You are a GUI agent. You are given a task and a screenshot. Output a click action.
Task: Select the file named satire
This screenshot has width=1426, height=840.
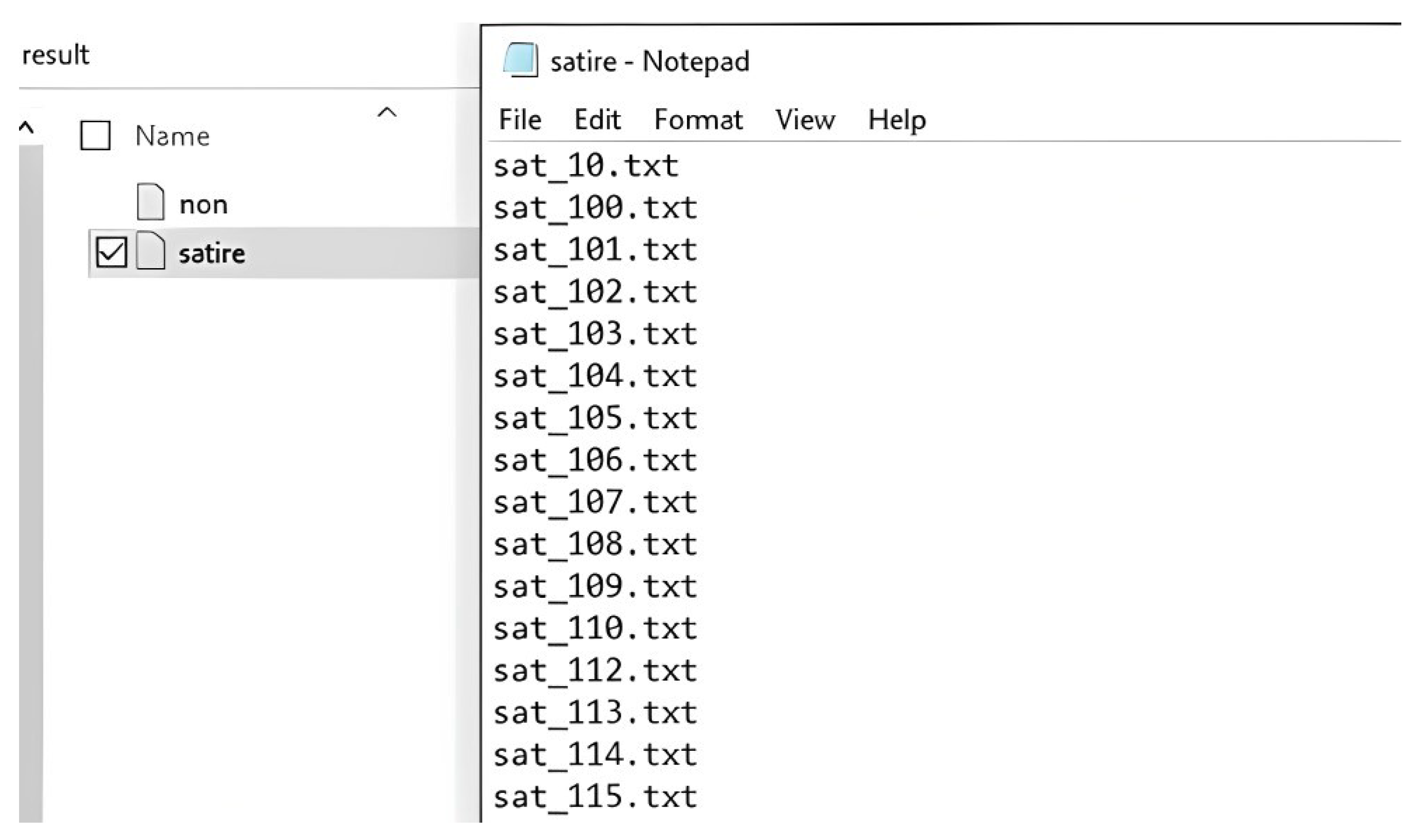pos(212,253)
